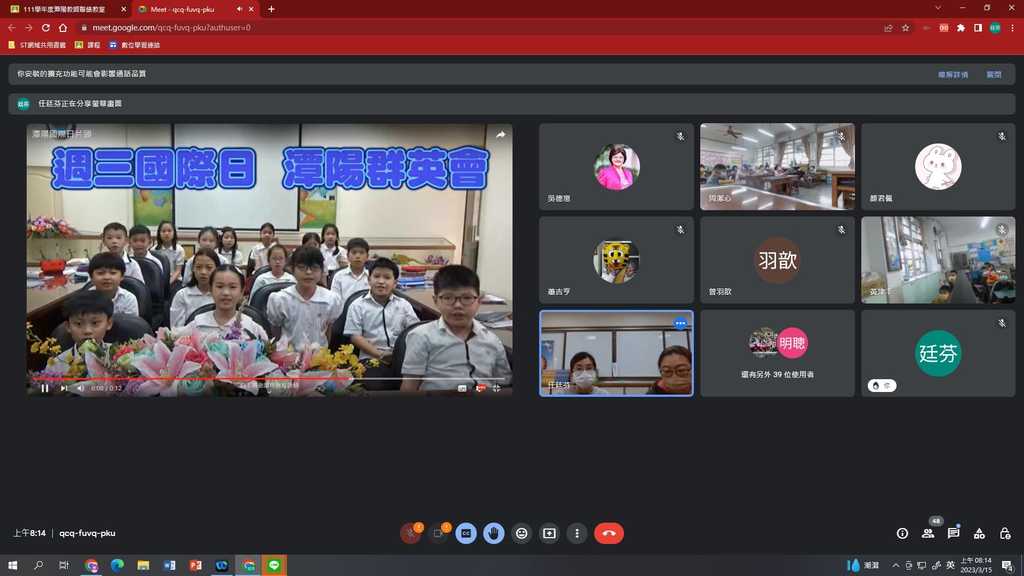This screenshot has width=1024, height=576.
Task: Toggle fullscreen on the shared video
Action: point(497,388)
